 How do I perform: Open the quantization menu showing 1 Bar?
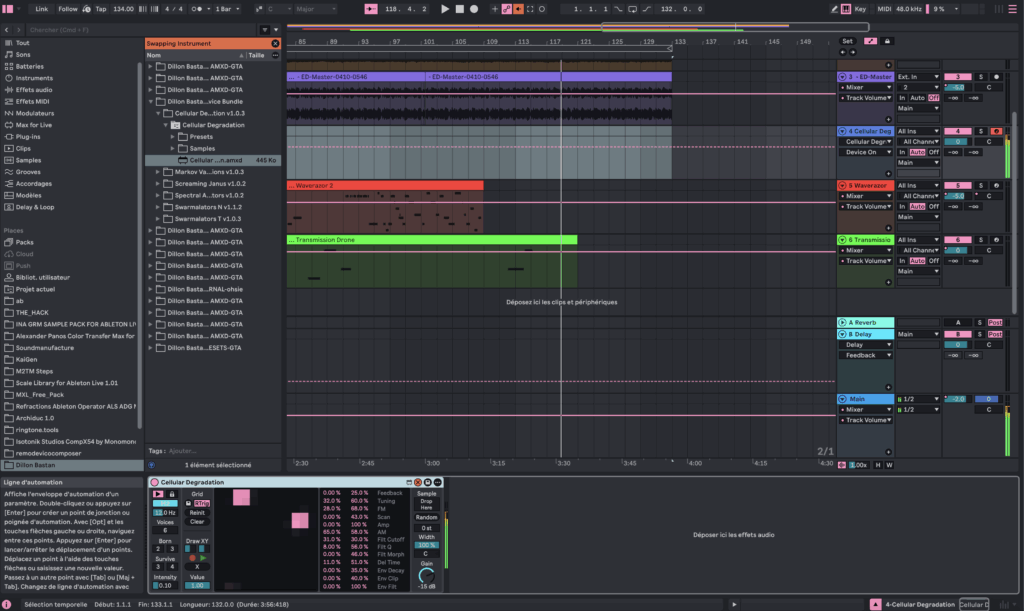tap(227, 9)
